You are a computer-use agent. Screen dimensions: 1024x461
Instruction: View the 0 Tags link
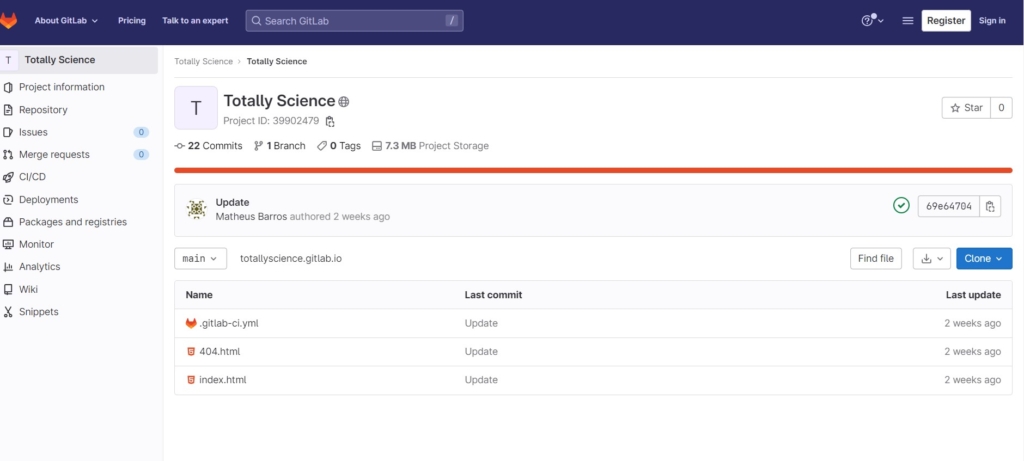pos(339,146)
